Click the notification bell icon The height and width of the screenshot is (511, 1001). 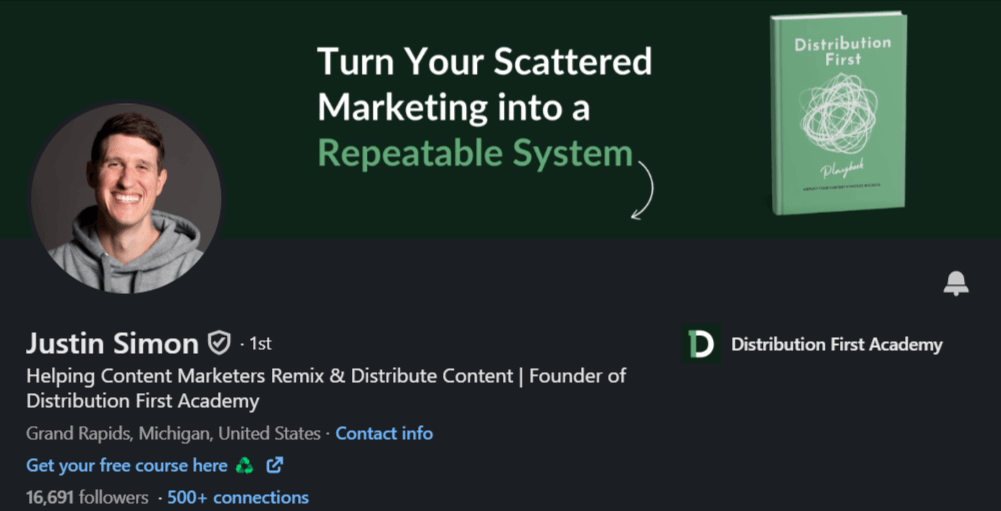click(956, 284)
